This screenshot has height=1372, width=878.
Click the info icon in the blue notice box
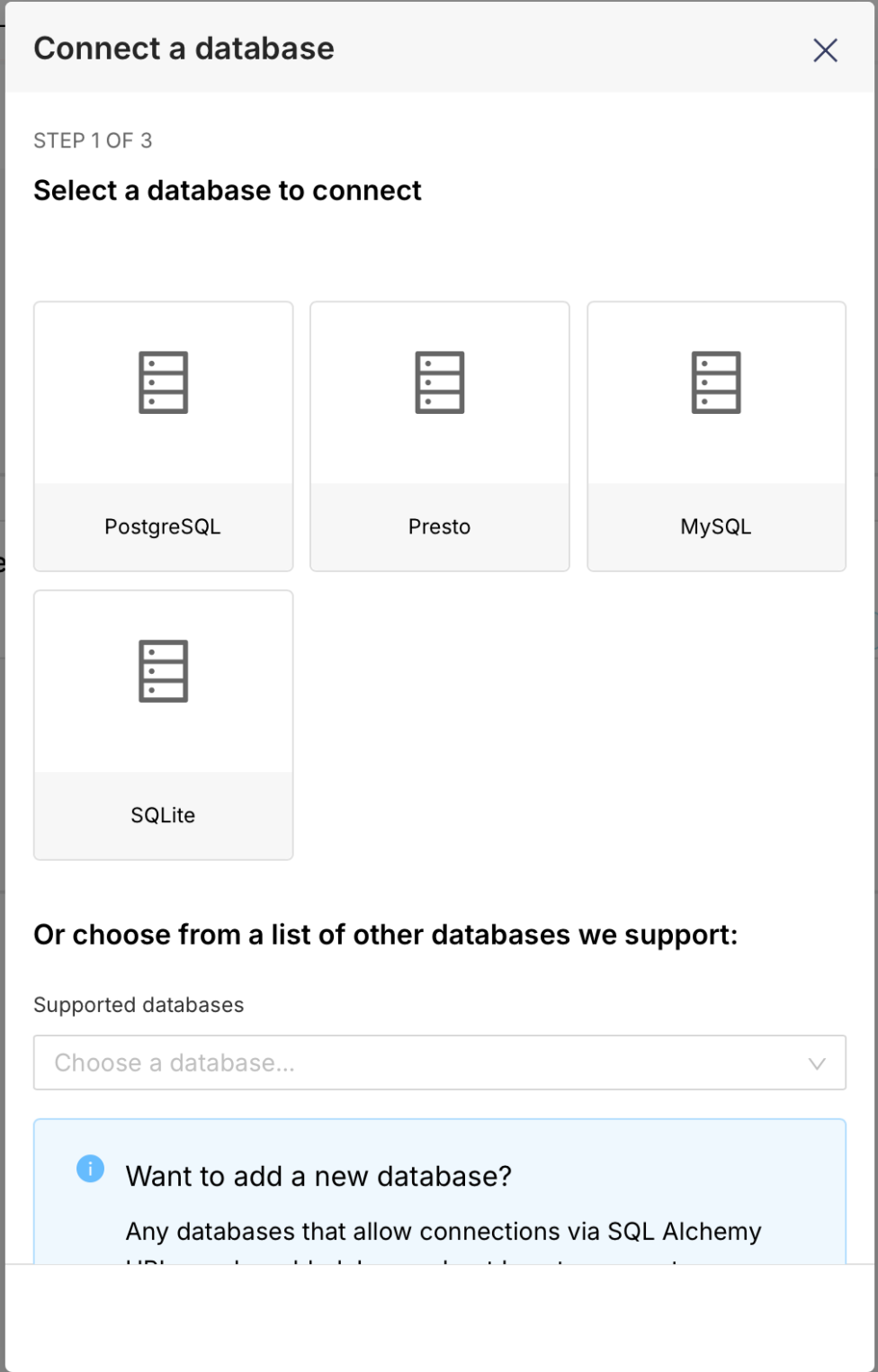click(90, 1168)
